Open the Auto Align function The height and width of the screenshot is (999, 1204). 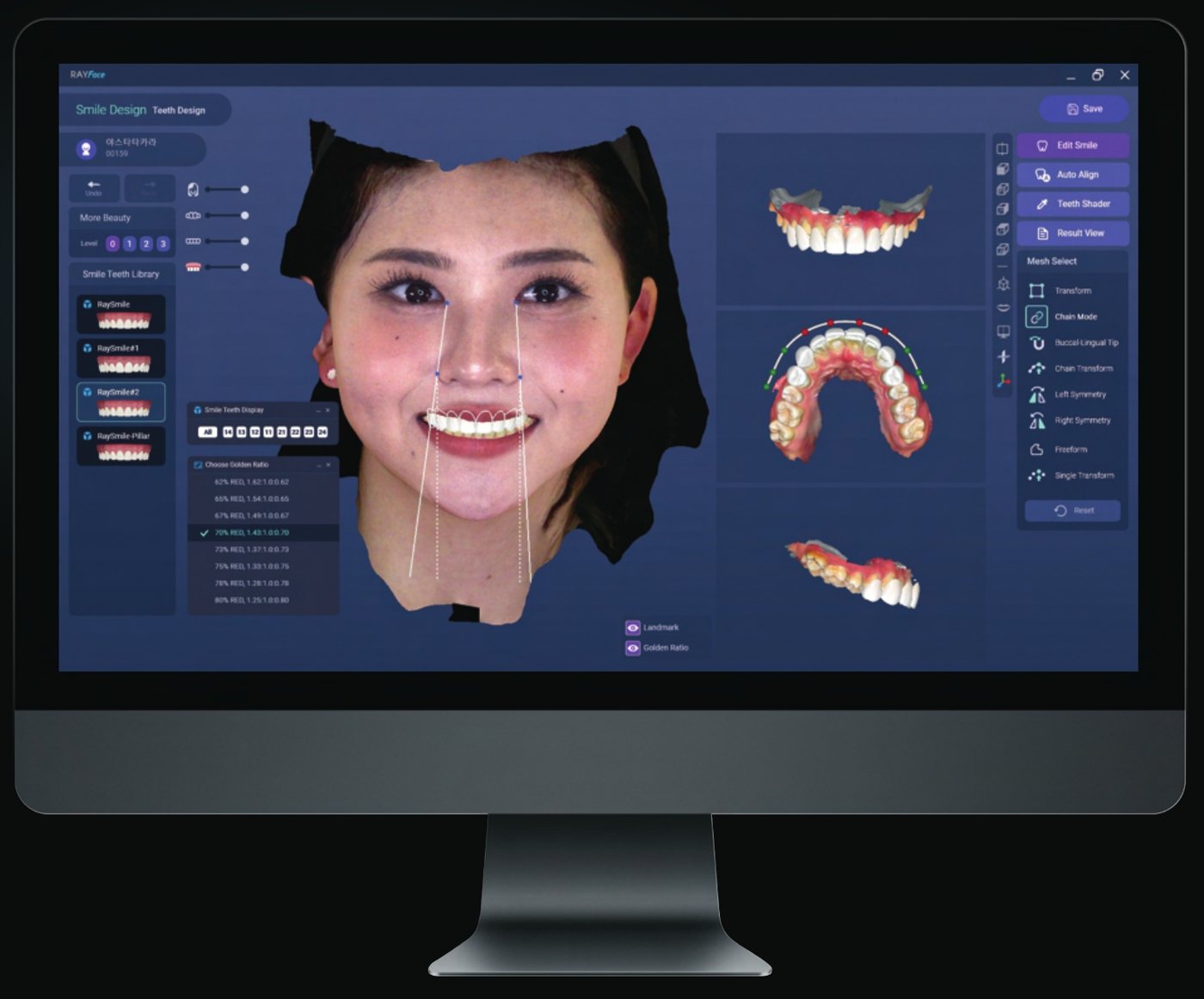[x=1072, y=175]
